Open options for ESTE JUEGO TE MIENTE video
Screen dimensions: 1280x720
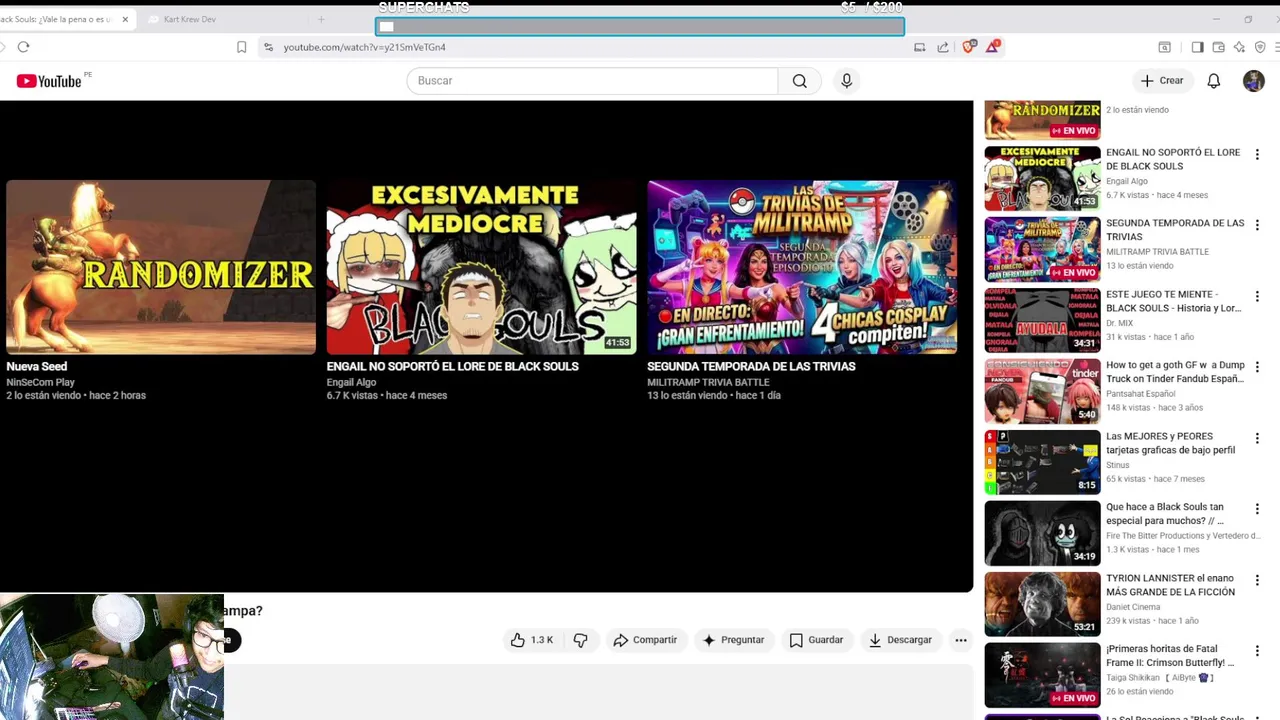pos(1257,297)
